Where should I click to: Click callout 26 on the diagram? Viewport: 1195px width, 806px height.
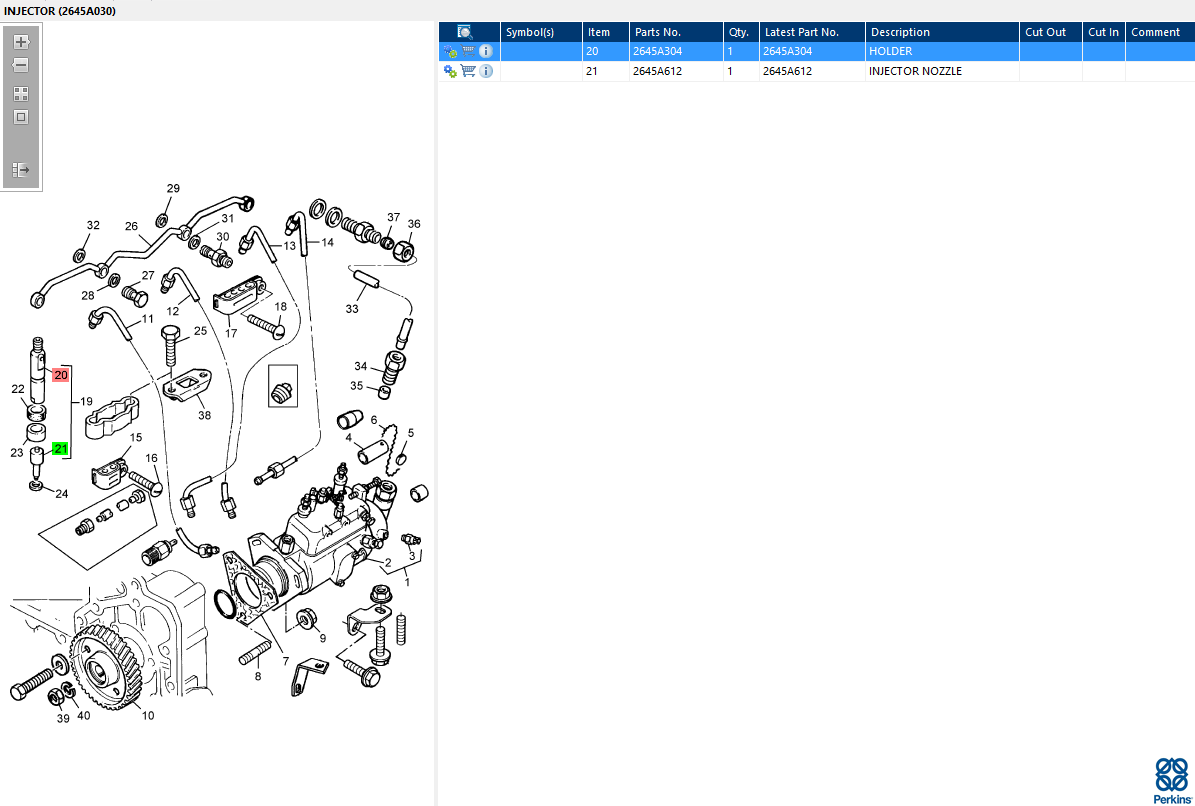[x=131, y=225]
